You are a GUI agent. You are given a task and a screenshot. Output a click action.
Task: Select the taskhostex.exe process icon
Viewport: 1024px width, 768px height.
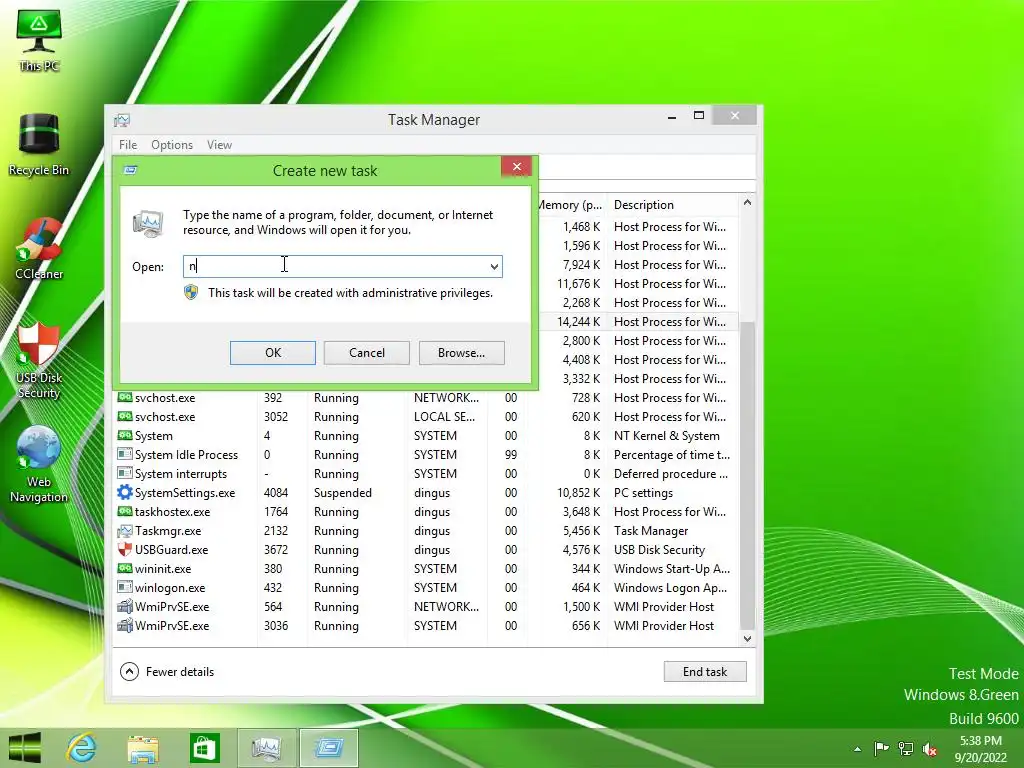[x=124, y=511]
